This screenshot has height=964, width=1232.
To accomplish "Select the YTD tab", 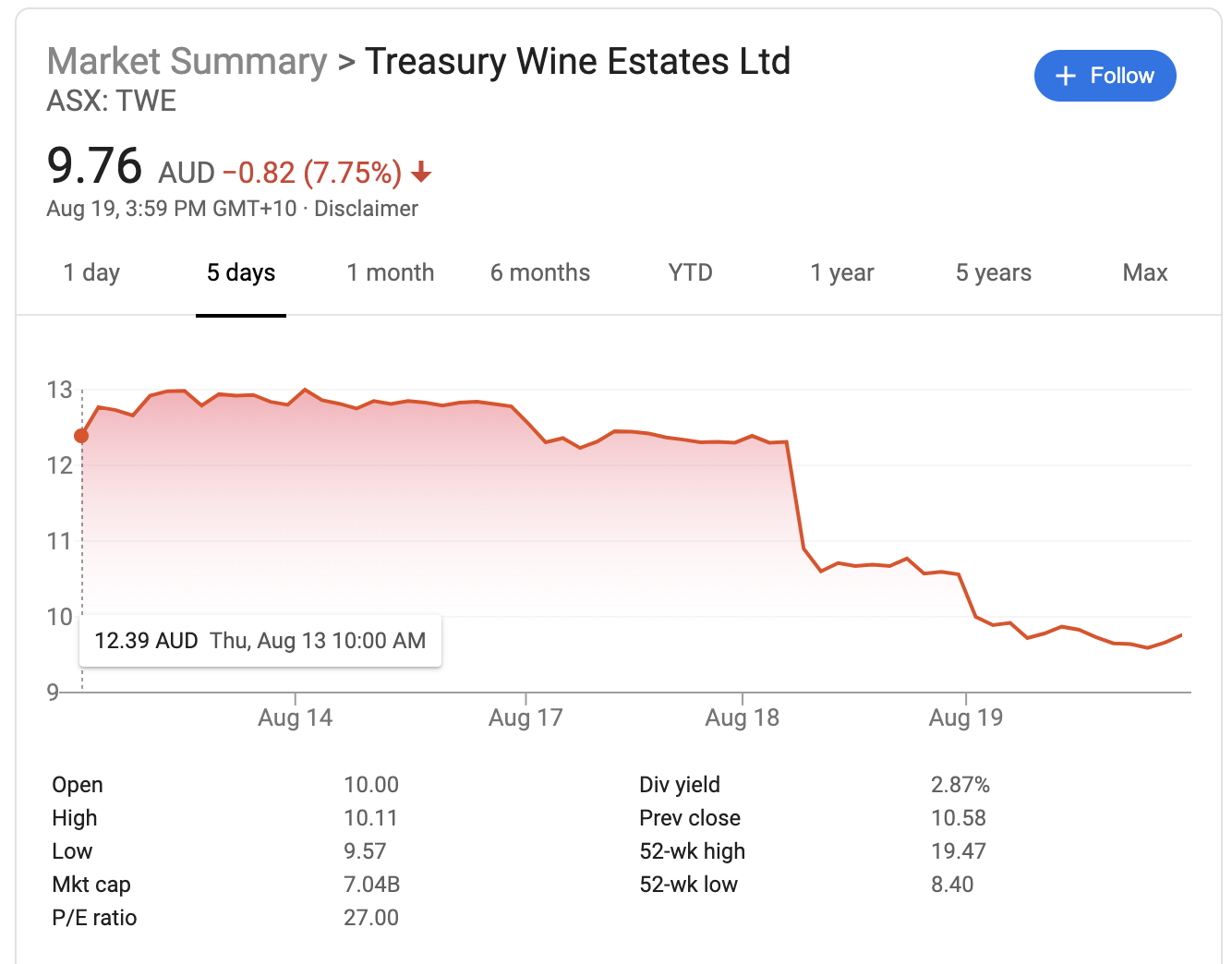I will point(691,273).
